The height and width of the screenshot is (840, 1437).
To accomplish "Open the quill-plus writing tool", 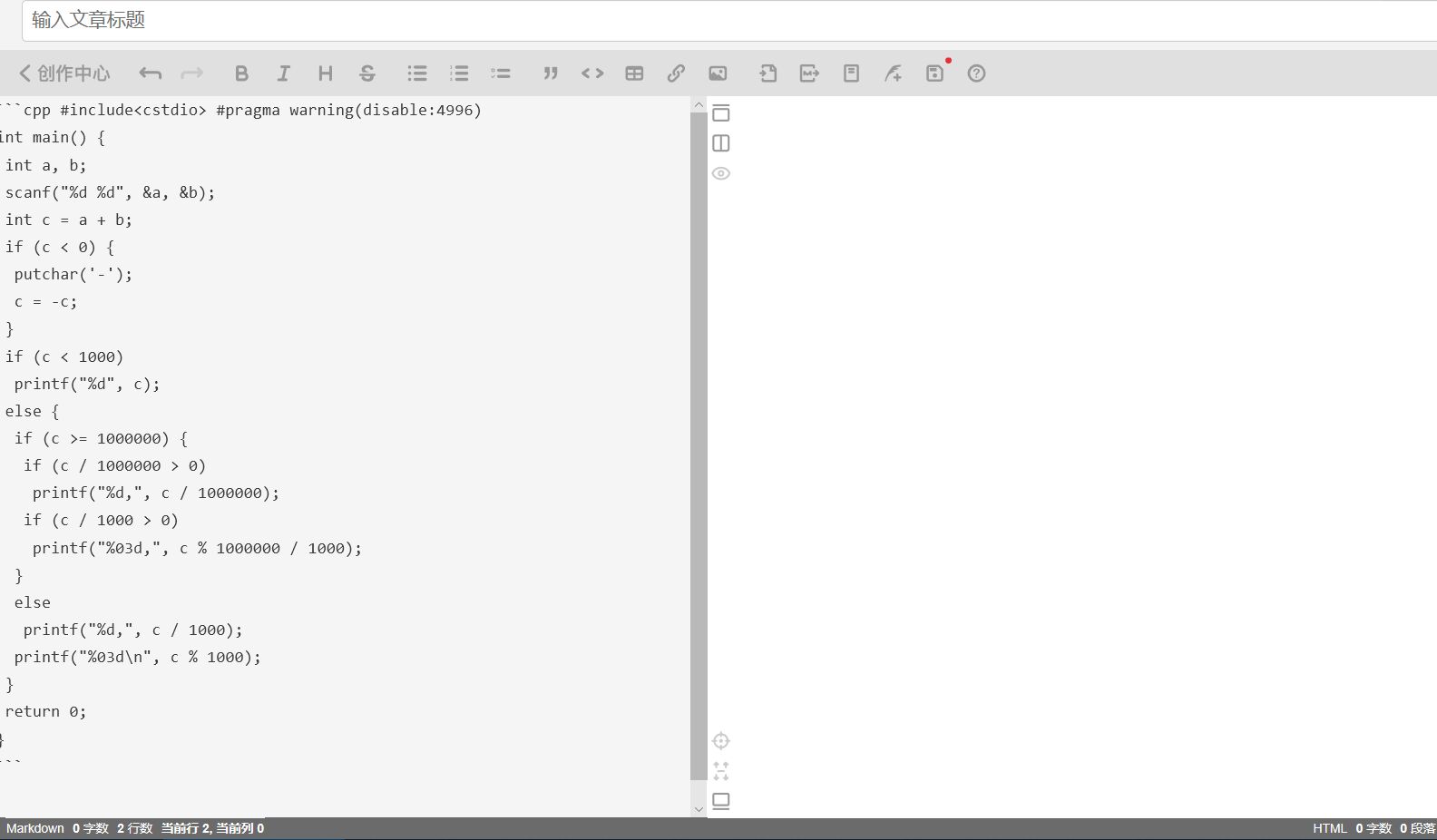I will (x=893, y=73).
